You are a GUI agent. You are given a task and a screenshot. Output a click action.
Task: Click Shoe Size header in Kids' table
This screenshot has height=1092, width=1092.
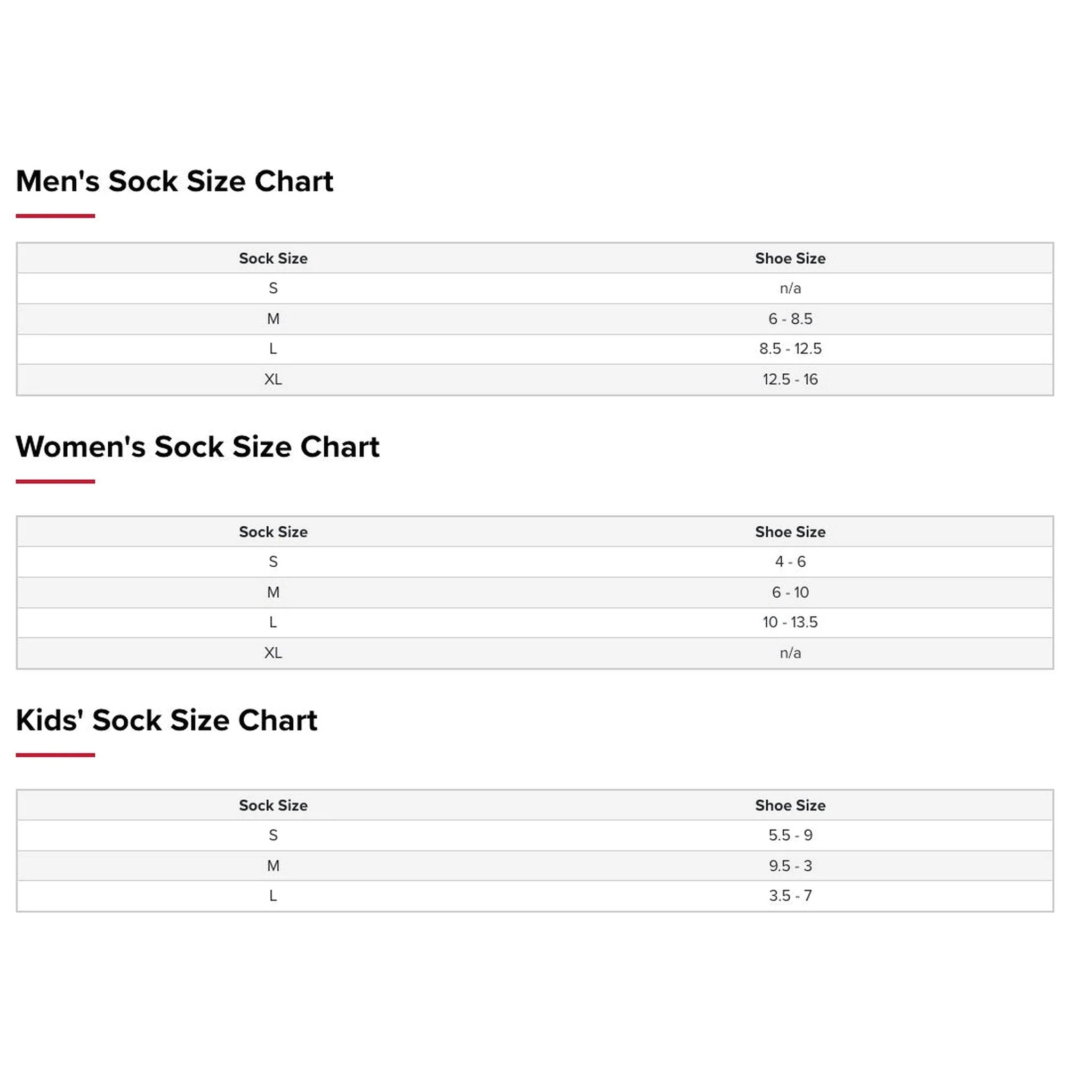click(x=790, y=806)
